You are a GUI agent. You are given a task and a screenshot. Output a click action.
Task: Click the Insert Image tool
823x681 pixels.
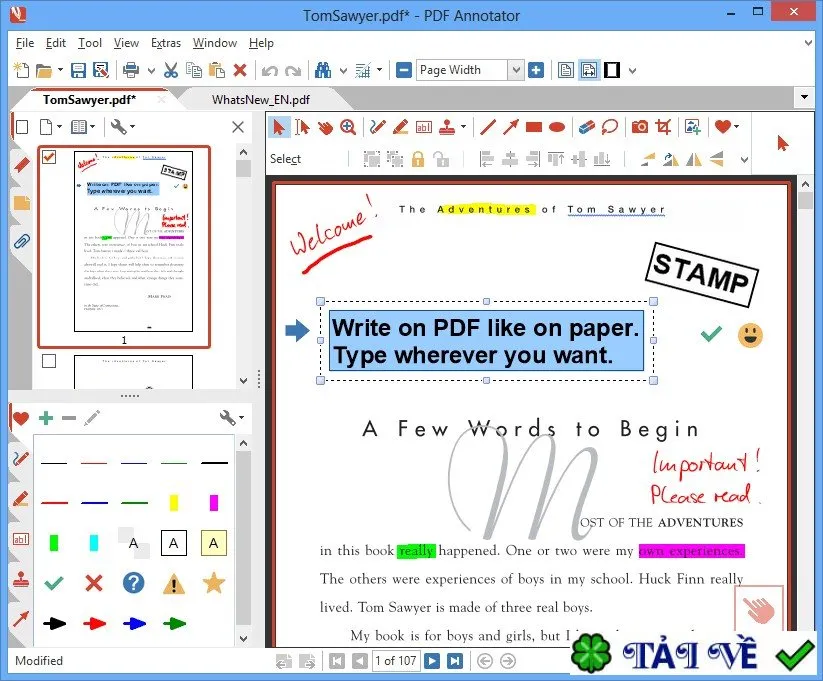click(x=693, y=127)
